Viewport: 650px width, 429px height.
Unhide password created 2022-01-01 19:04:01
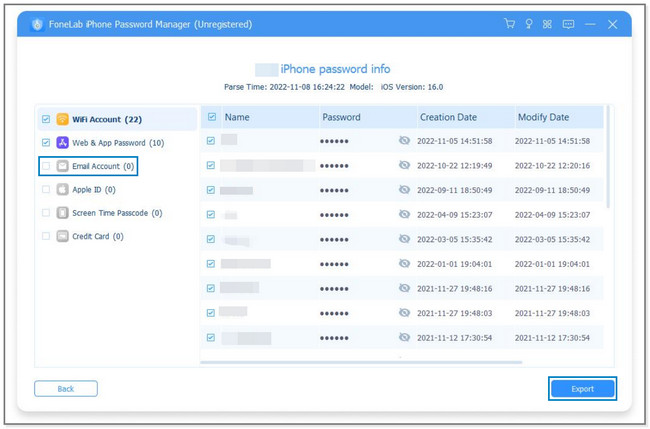point(404,264)
